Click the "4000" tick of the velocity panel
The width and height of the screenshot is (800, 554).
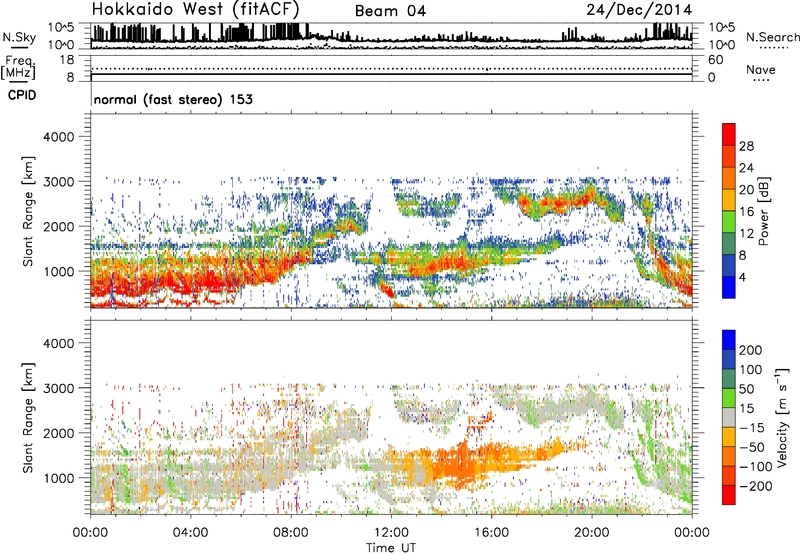[59, 343]
